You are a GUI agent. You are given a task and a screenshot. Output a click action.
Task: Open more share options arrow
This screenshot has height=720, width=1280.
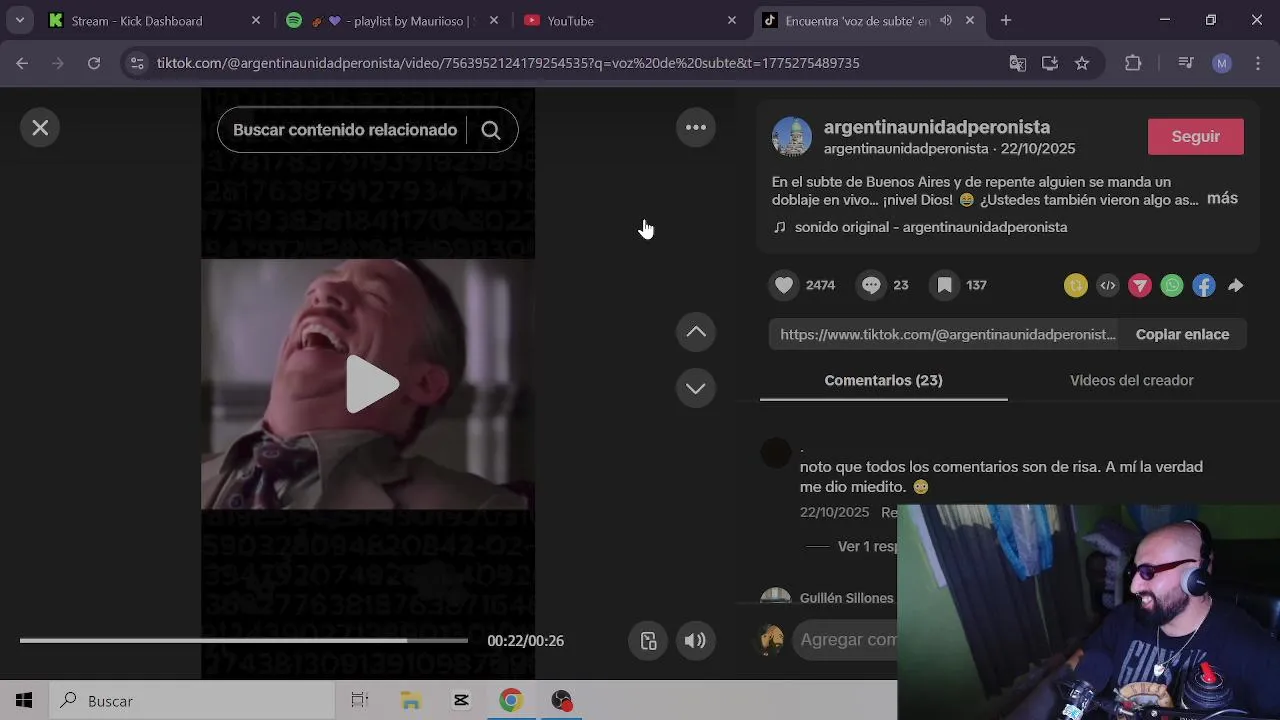click(1236, 286)
